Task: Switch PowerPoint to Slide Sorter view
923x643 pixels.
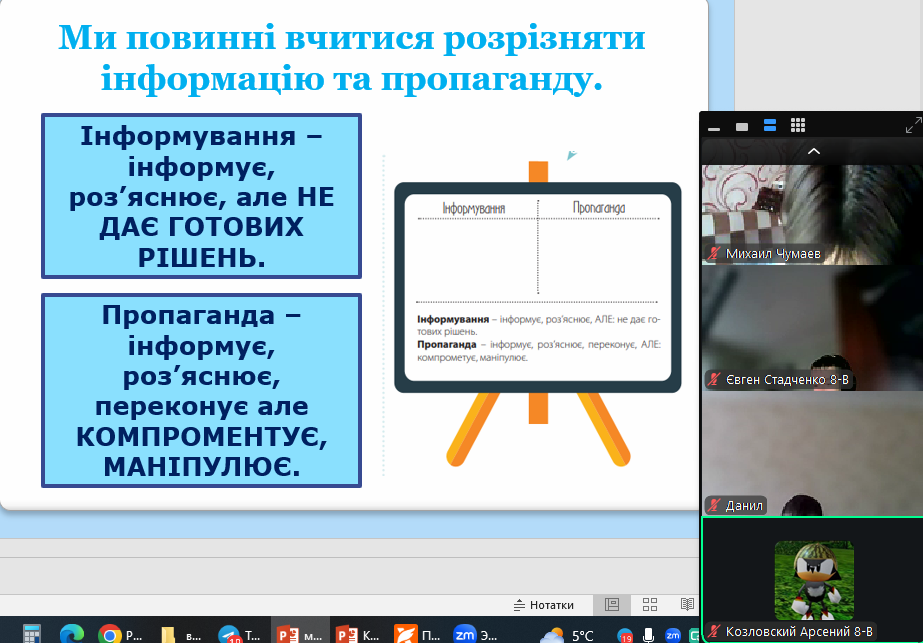Action: pyautogui.click(x=649, y=605)
